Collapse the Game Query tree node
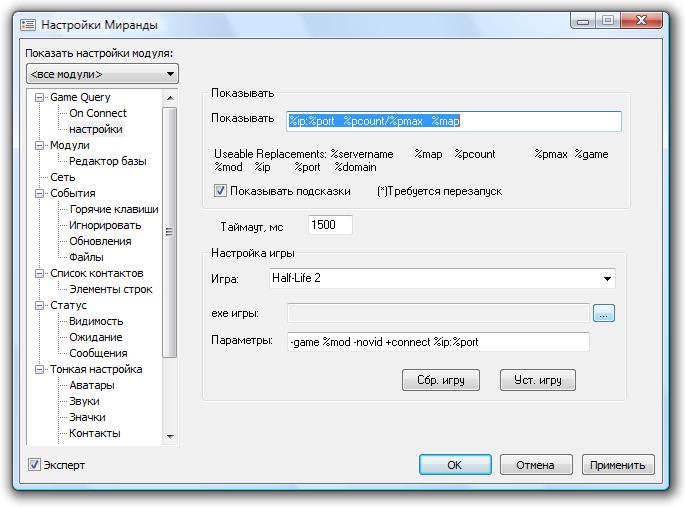The image size is (685, 507). [39, 97]
